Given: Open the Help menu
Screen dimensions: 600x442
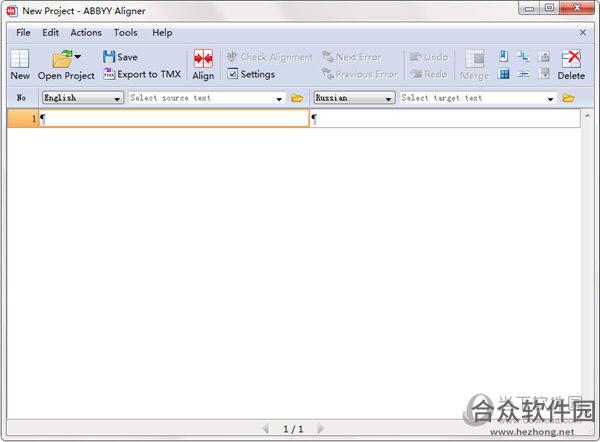Looking at the screenshot, I should [x=162, y=33].
